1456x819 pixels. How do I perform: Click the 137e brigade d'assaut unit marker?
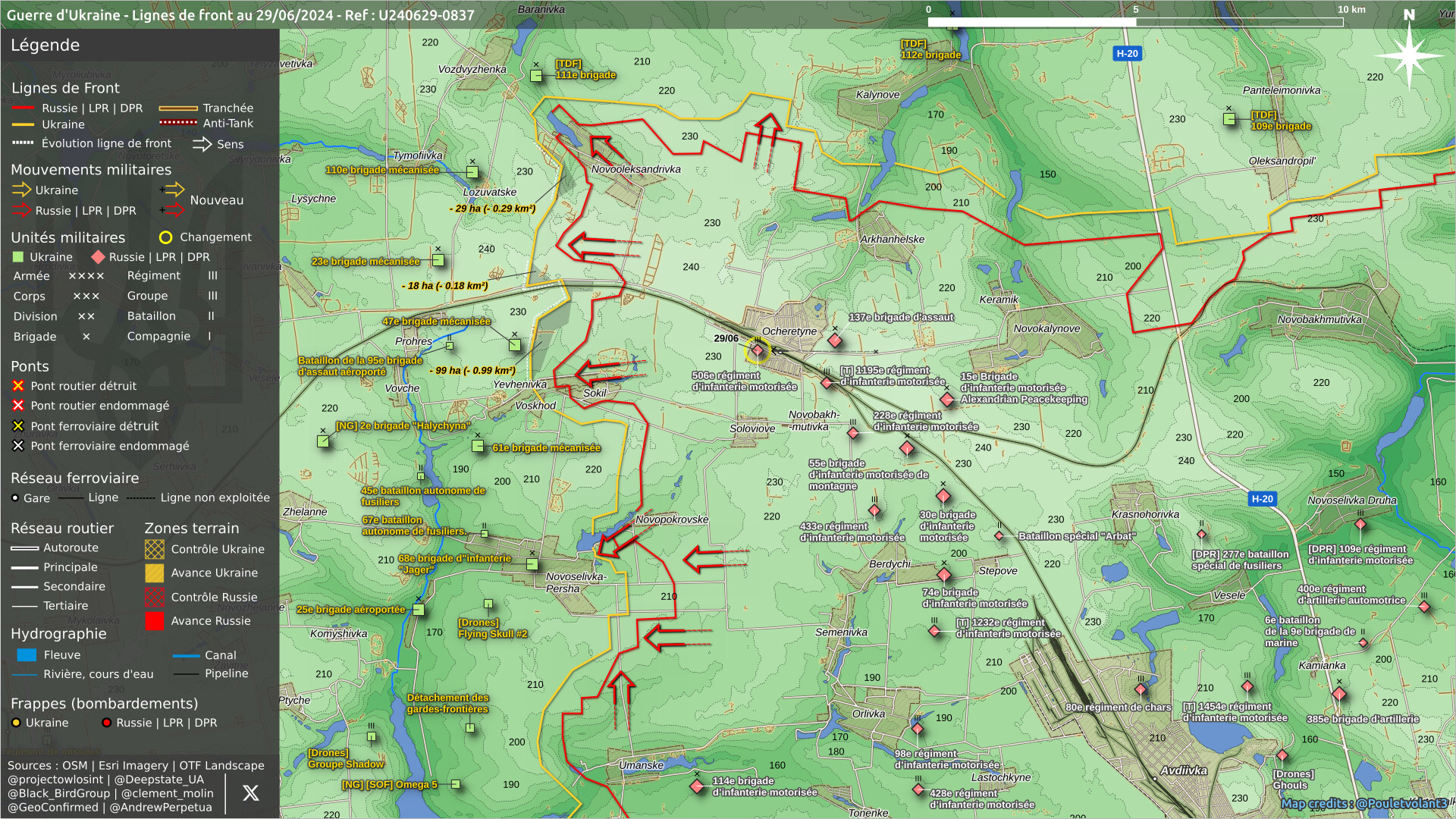point(835,340)
